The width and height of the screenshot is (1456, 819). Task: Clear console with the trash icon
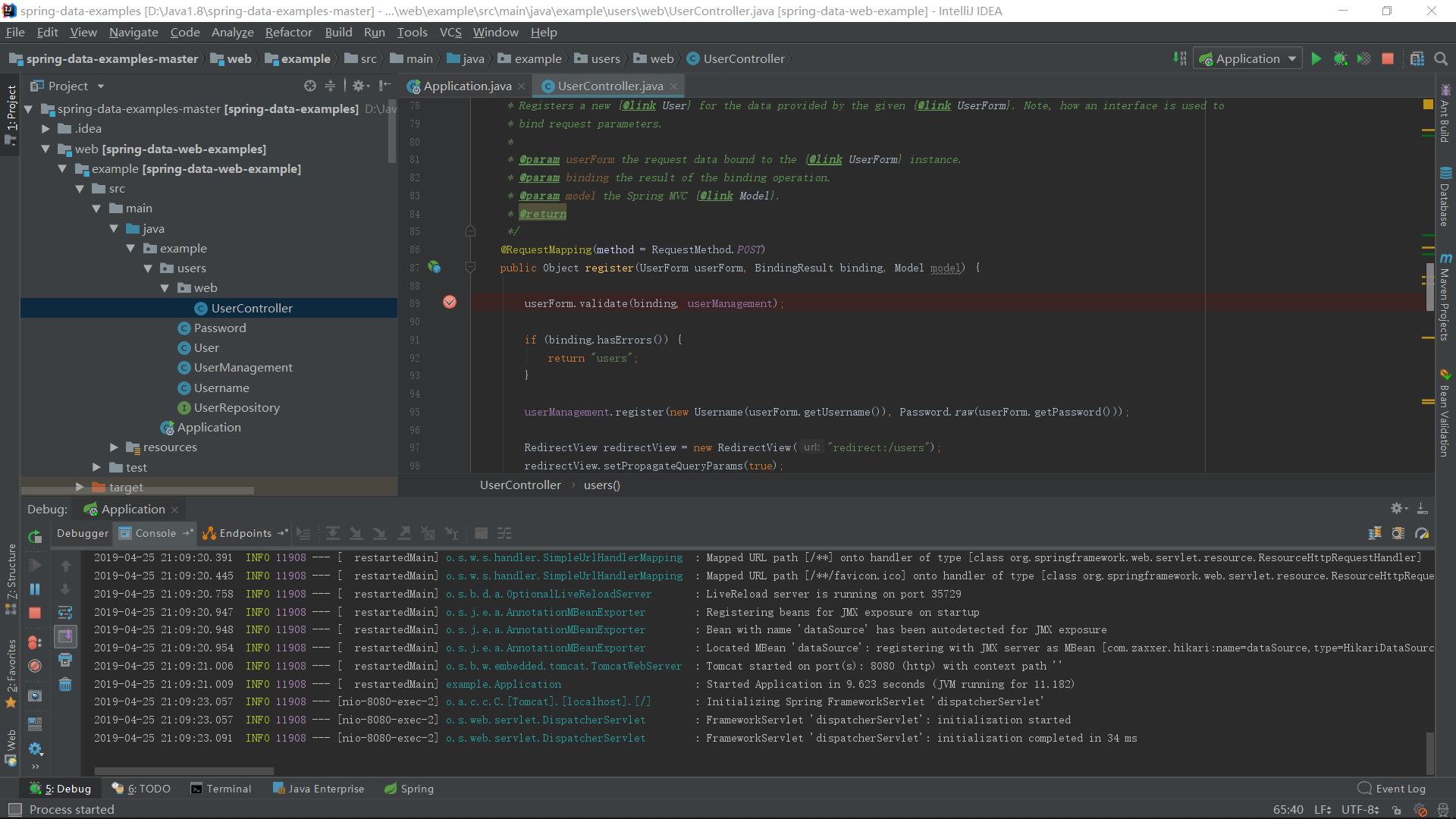pyautogui.click(x=65, y=684)
